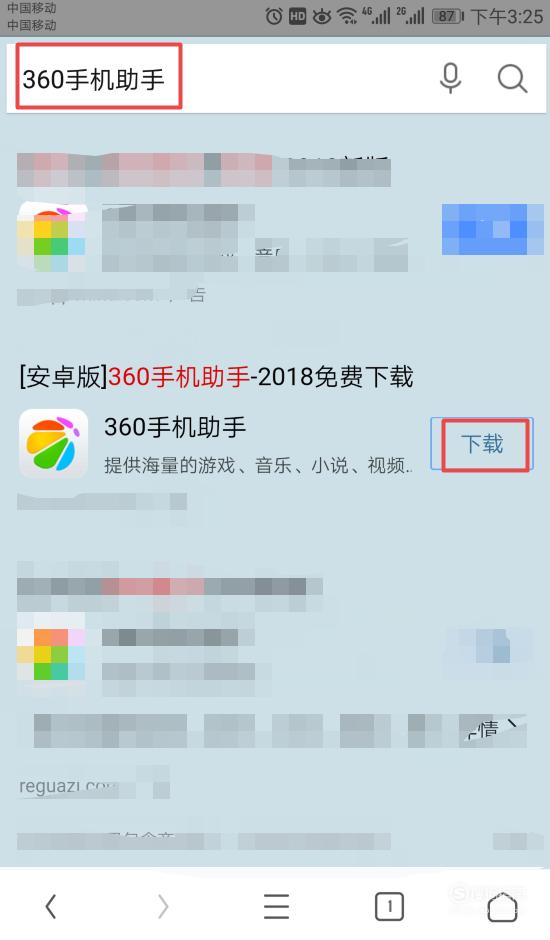Image resolution: width=550 pixels, height=940 pixels.
Task: Open the tab switcher showing 1
Action: [x=389, y=906]
